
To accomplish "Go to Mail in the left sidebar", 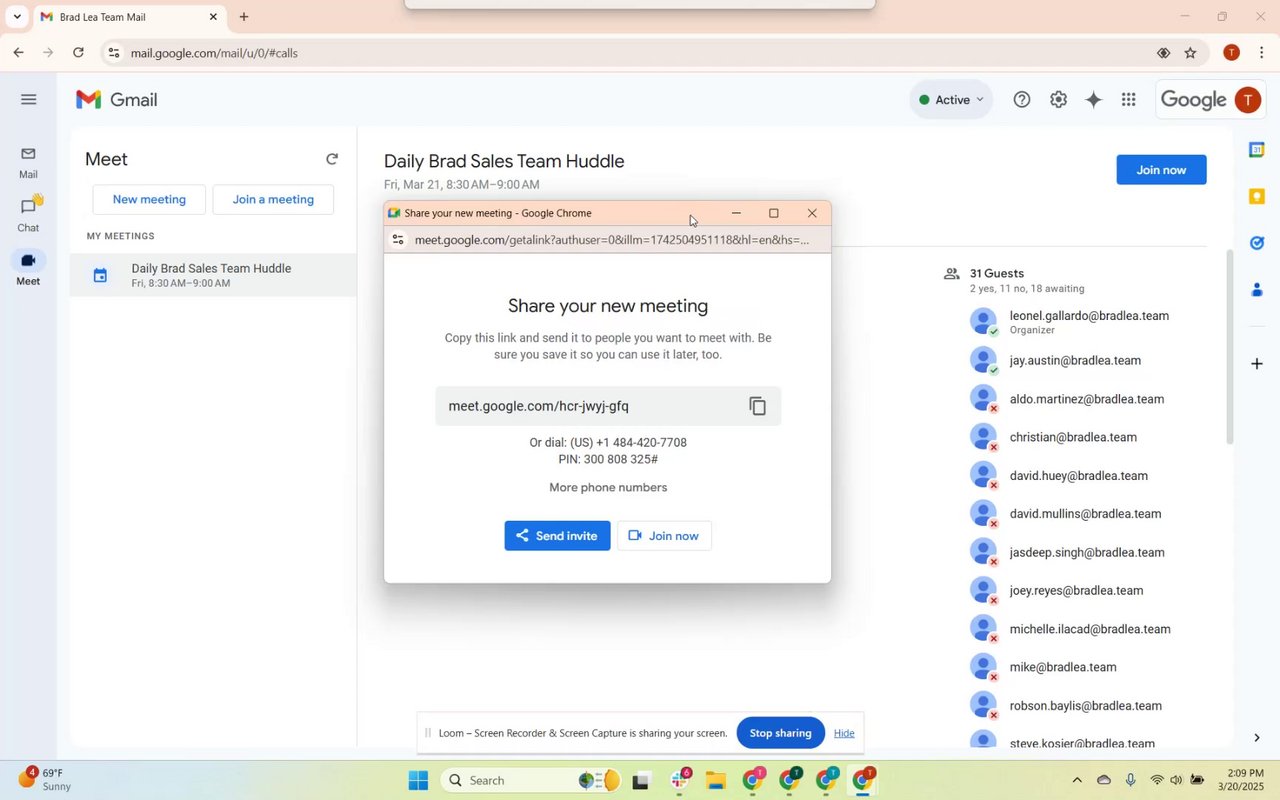I will tap(28, 163).
